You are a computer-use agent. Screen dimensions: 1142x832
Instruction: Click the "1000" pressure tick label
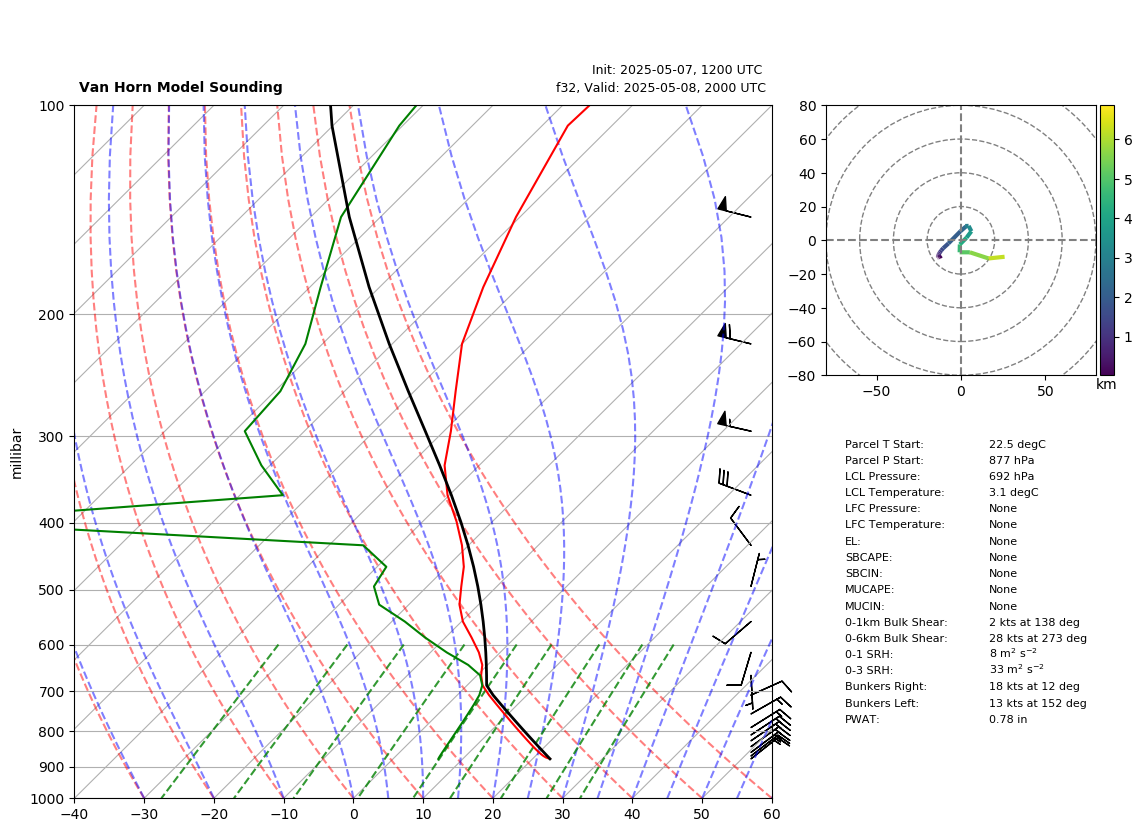pyautogui.click(x=49, y=799)
